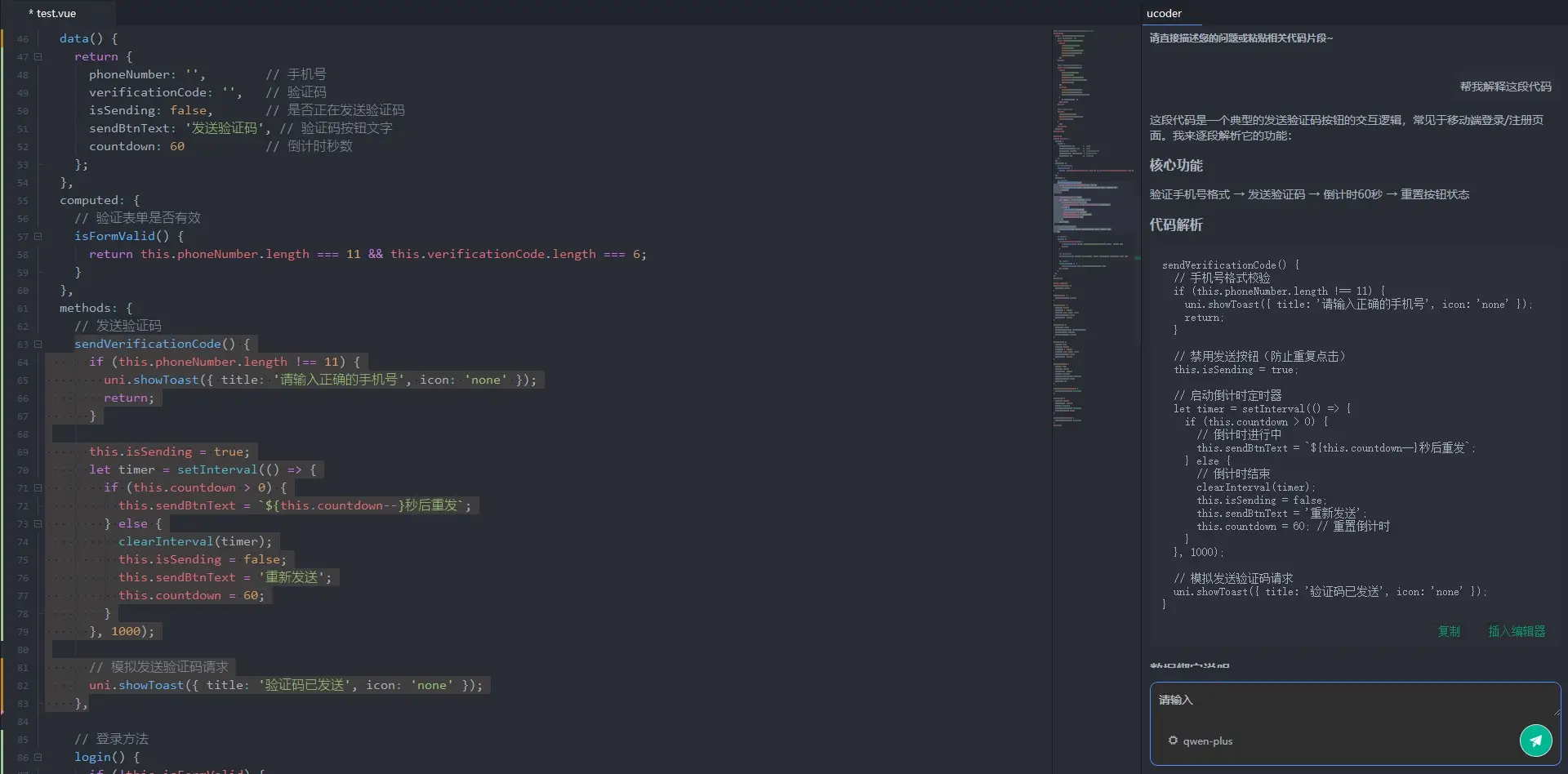Collapse the return block at line 47

click(x=38, y=57)
